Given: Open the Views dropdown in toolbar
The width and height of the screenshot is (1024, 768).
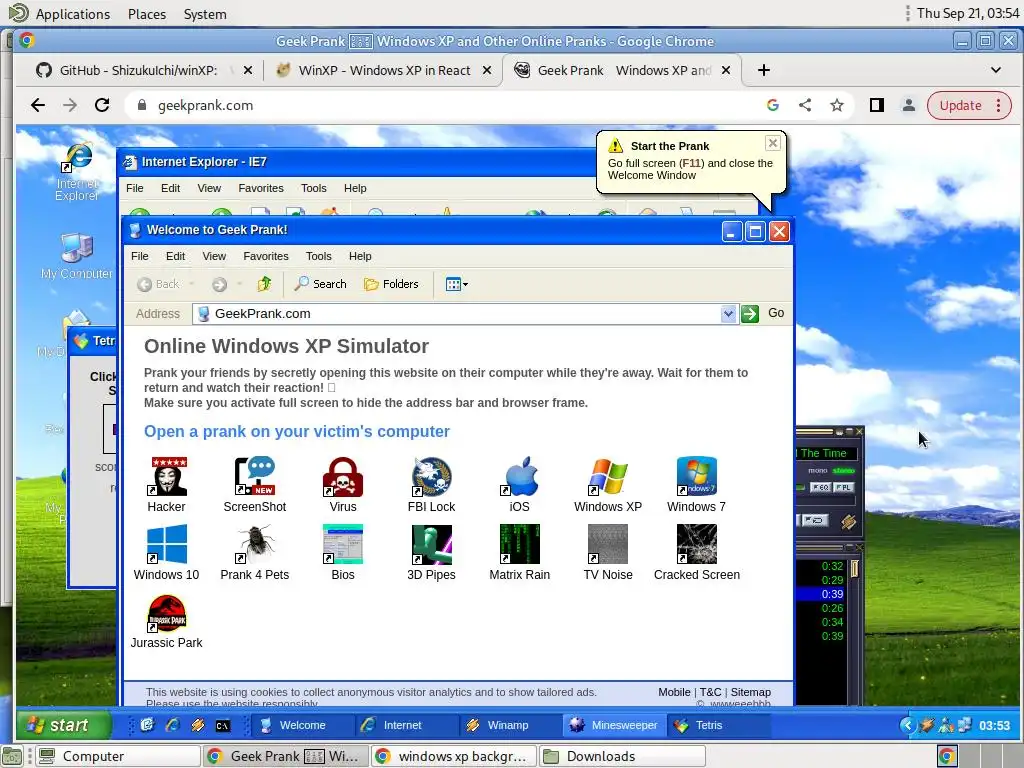Looking at the screenshot, I should [x=456, y=284].
